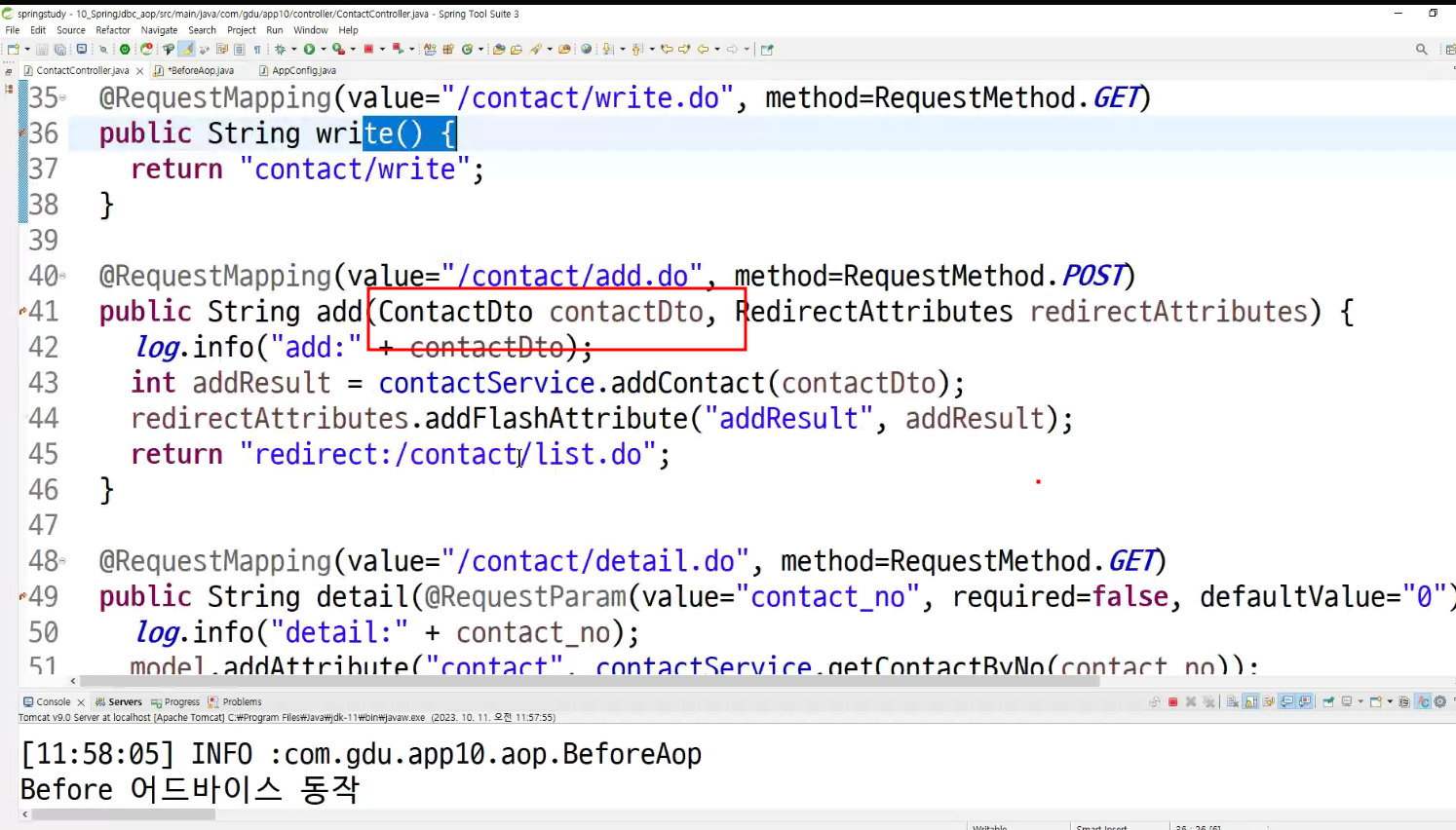This screenshot has width=1456, height=830.
Task: Open the Source menu
Action: coord(71,30)
